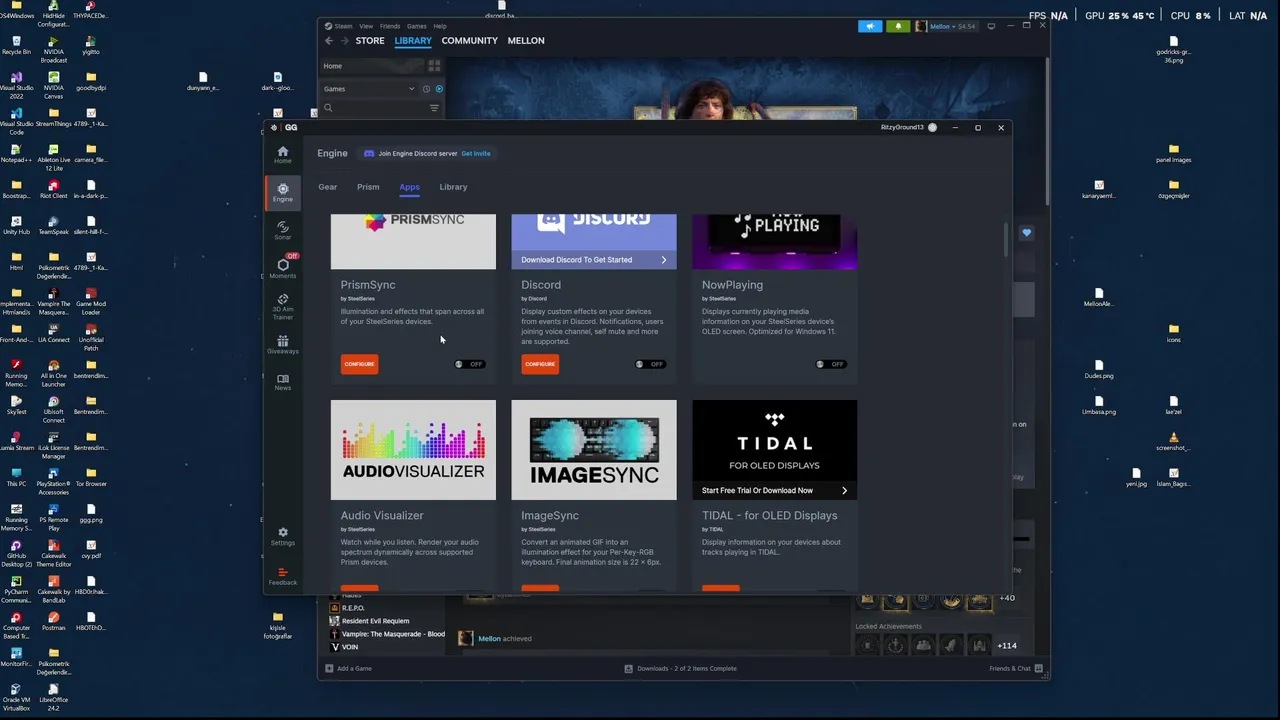Image resolution: width=1280 pixels, height=720 pixels.
Task: Toggle Discord app on
Action: coord(650,364)
